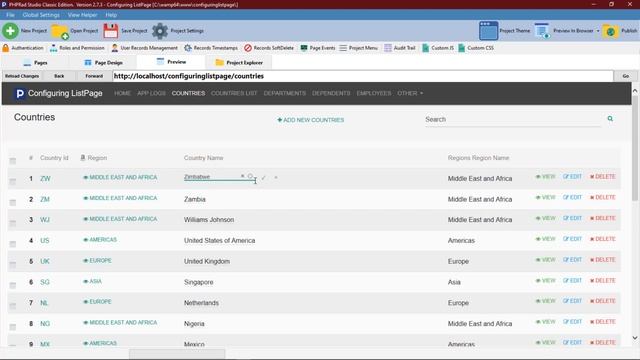Open User Records Management
The width and height of the screenshot is (640, 360).
(x=144, y=48)
